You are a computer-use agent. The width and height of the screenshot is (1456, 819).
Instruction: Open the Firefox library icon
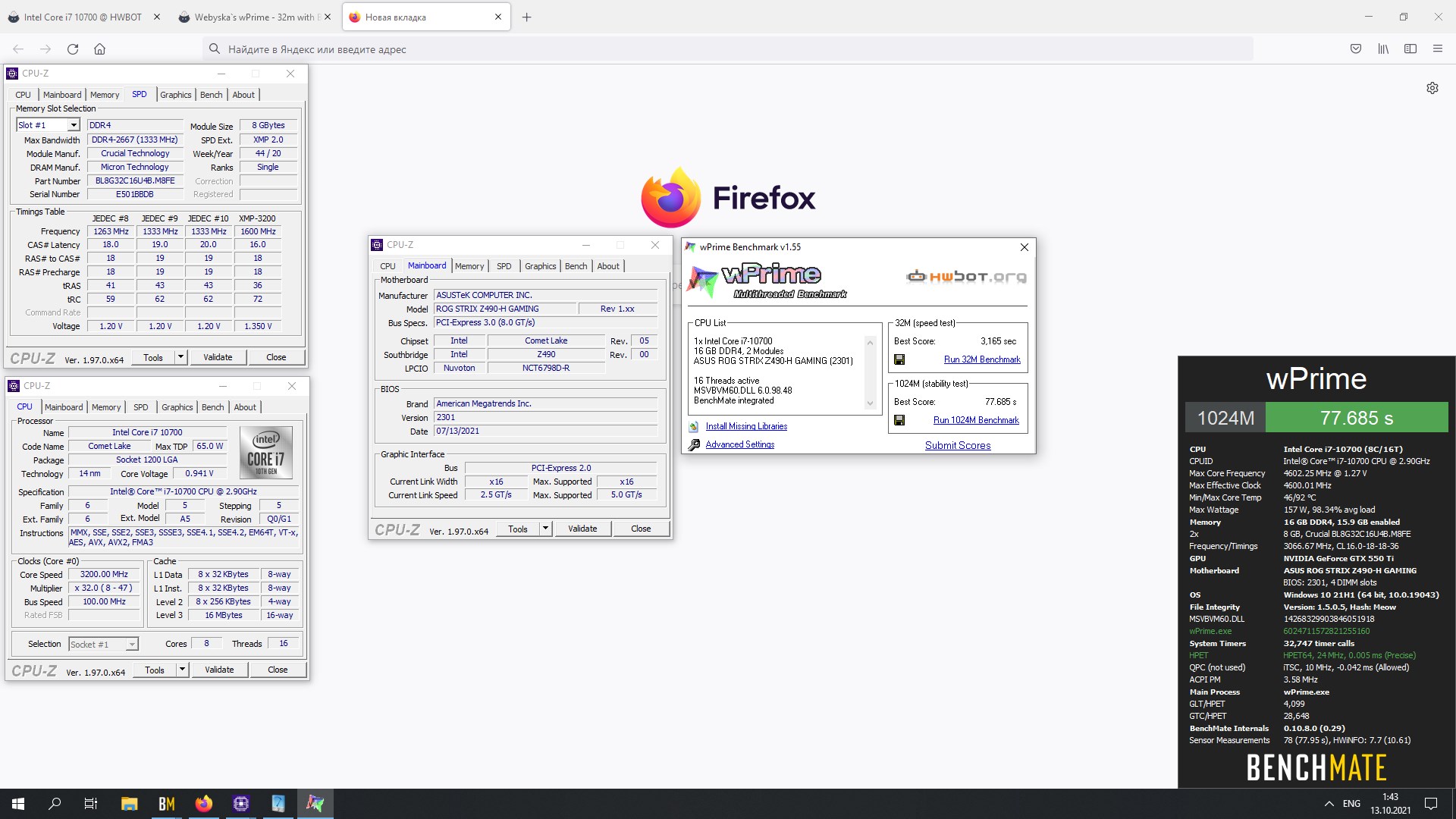click(x=1383, y=49)
